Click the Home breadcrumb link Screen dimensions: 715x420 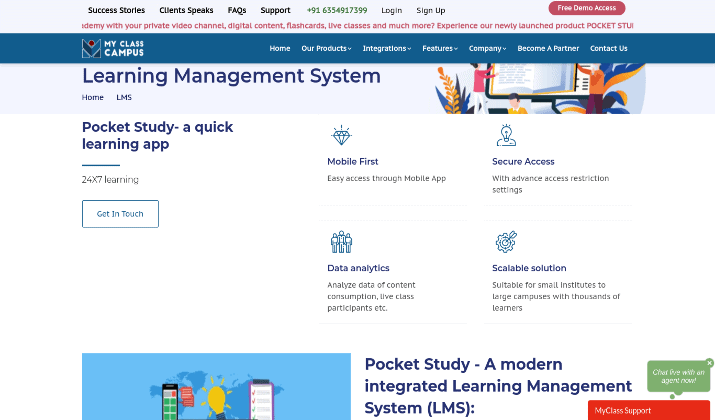click(x=93, y=97)
